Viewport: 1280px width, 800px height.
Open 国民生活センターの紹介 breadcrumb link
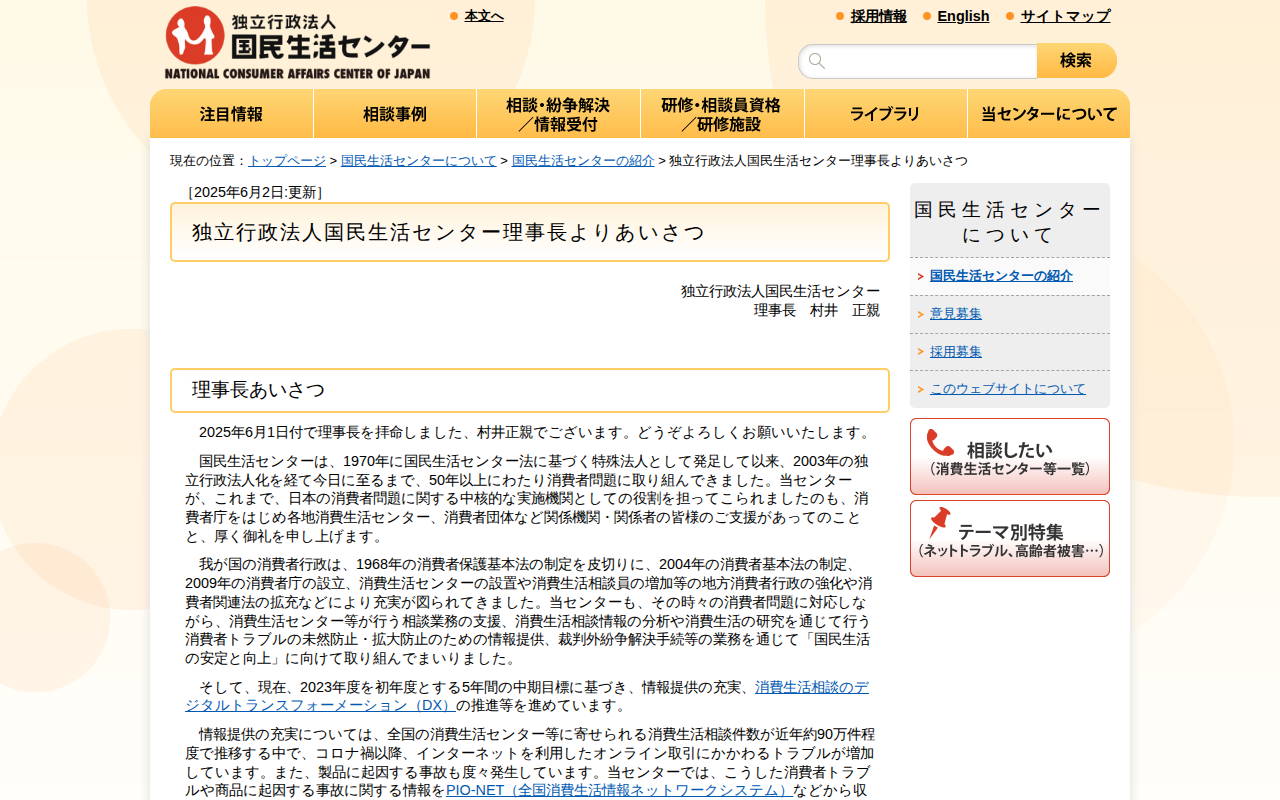point(583,161)
